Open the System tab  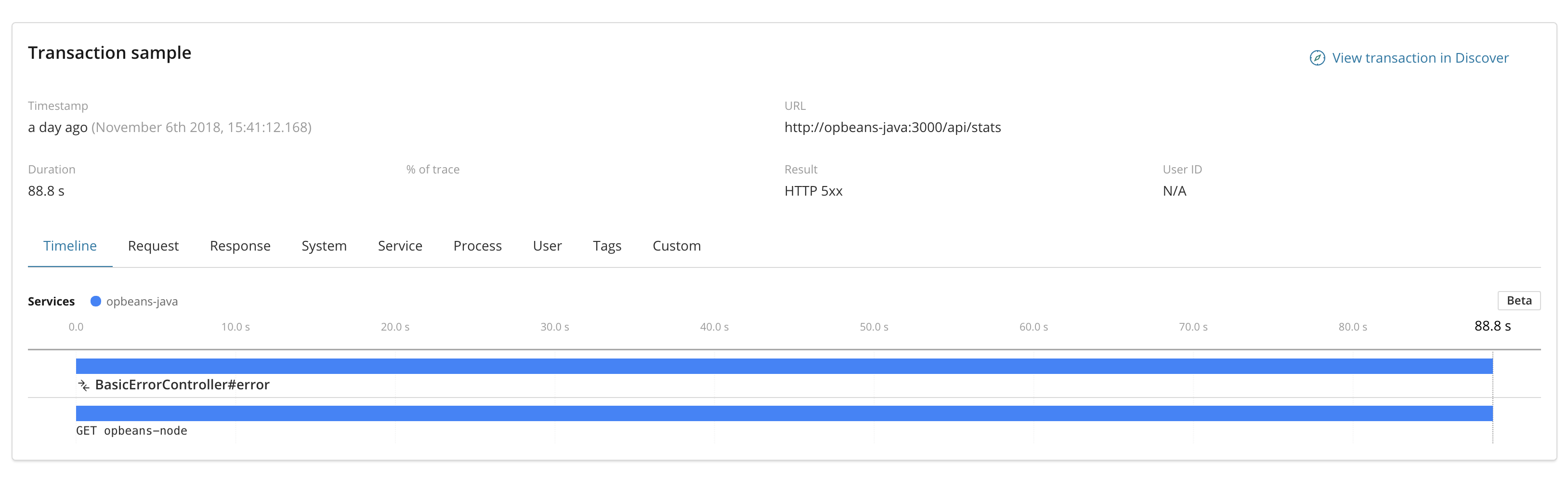point(324,245)
